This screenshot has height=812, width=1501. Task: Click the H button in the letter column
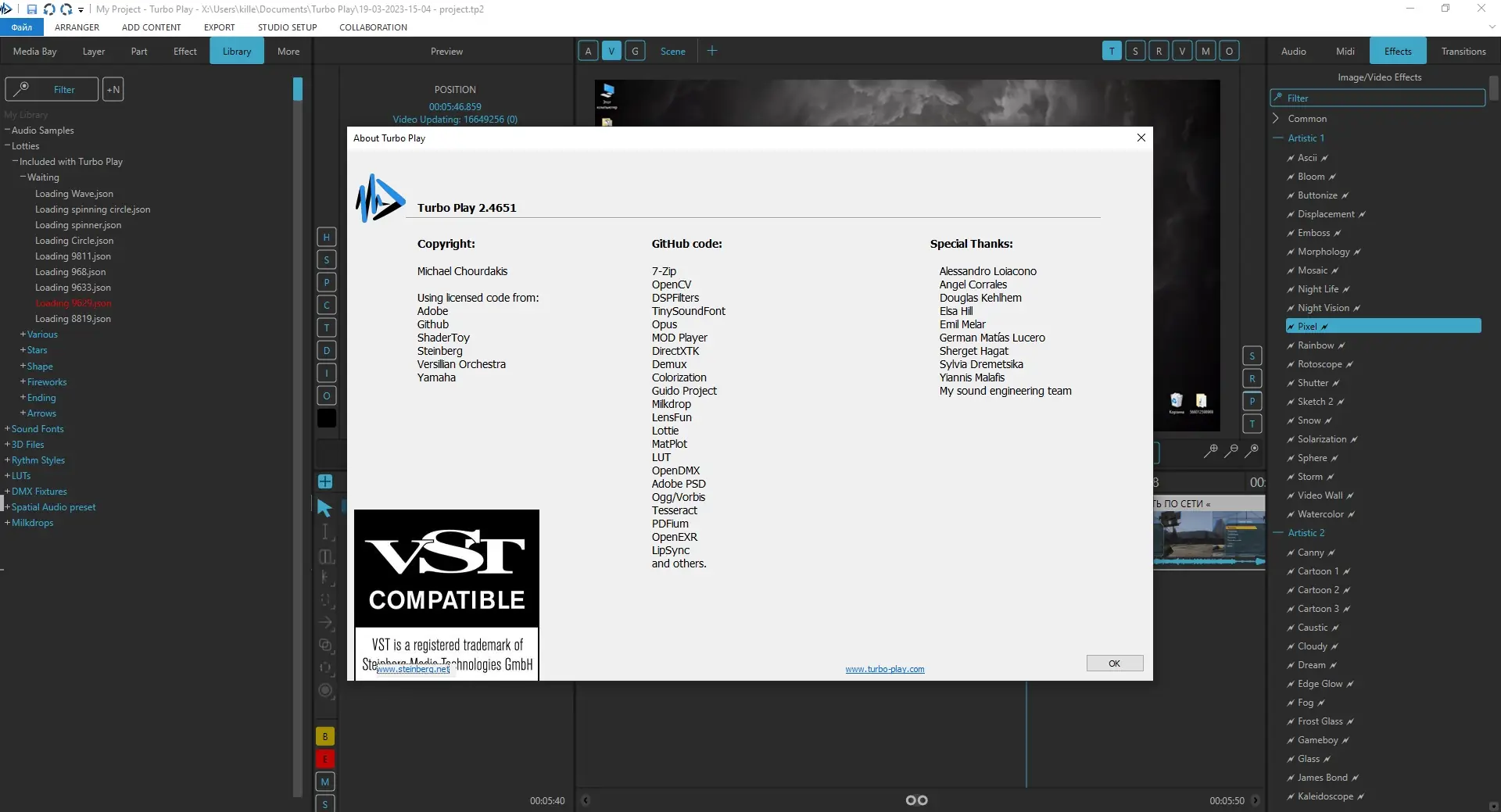pyautogui.click(x=326, y=237)
